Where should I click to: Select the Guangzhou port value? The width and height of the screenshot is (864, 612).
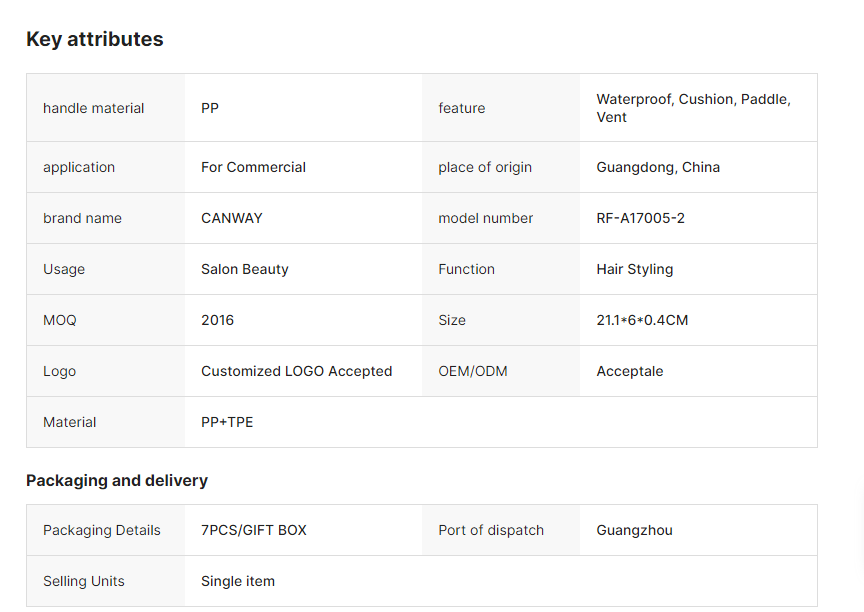634,530
